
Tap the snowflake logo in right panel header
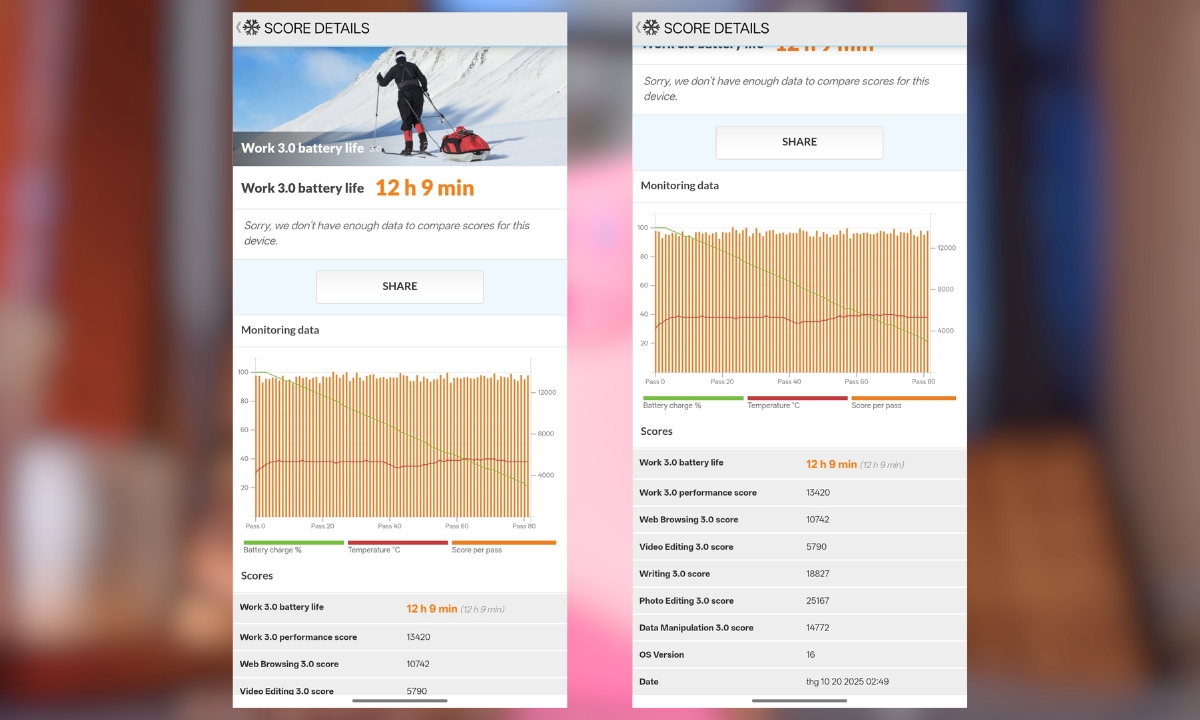click(651, 28)
